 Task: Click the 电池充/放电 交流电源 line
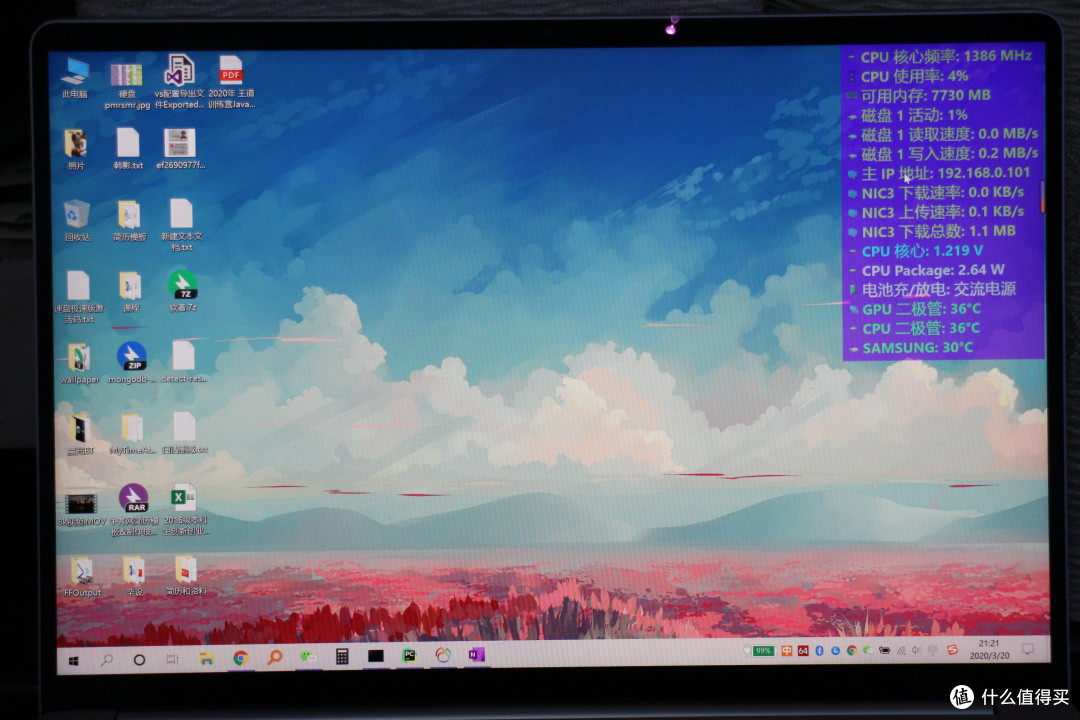click(x=938, y=289)
